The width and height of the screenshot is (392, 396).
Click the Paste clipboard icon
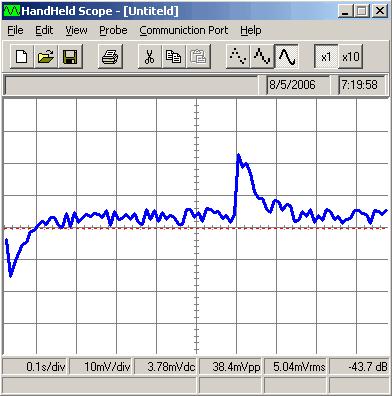pos(198,56)
